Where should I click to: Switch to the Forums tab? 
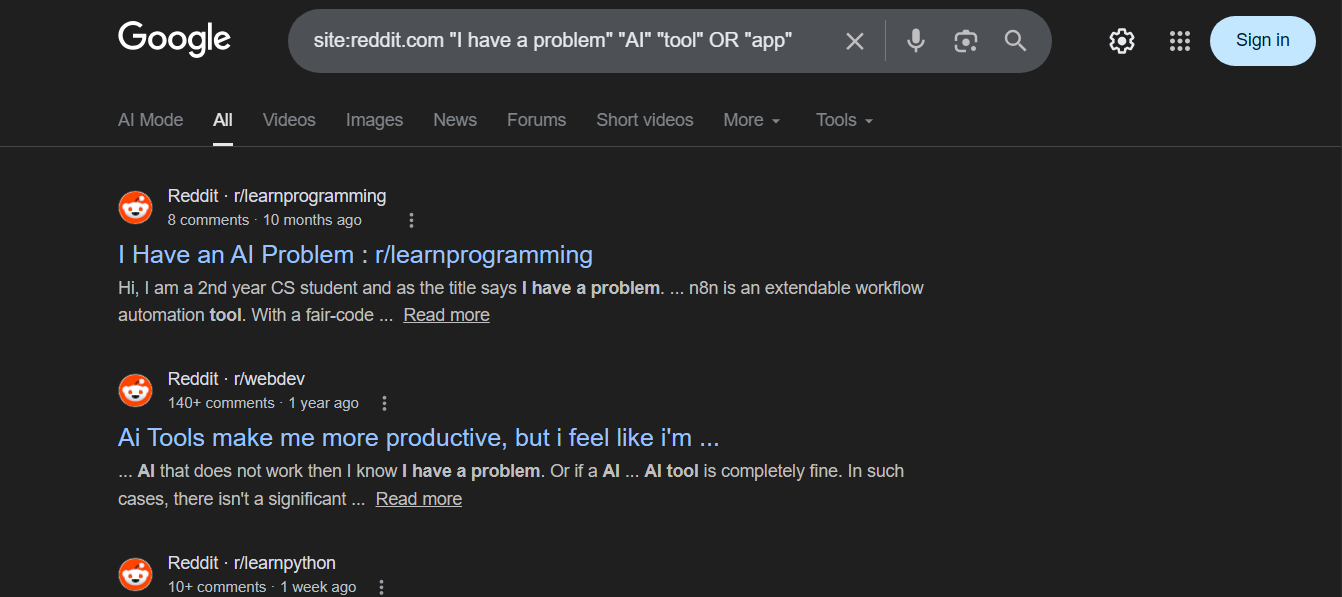[x=536, y=120]
